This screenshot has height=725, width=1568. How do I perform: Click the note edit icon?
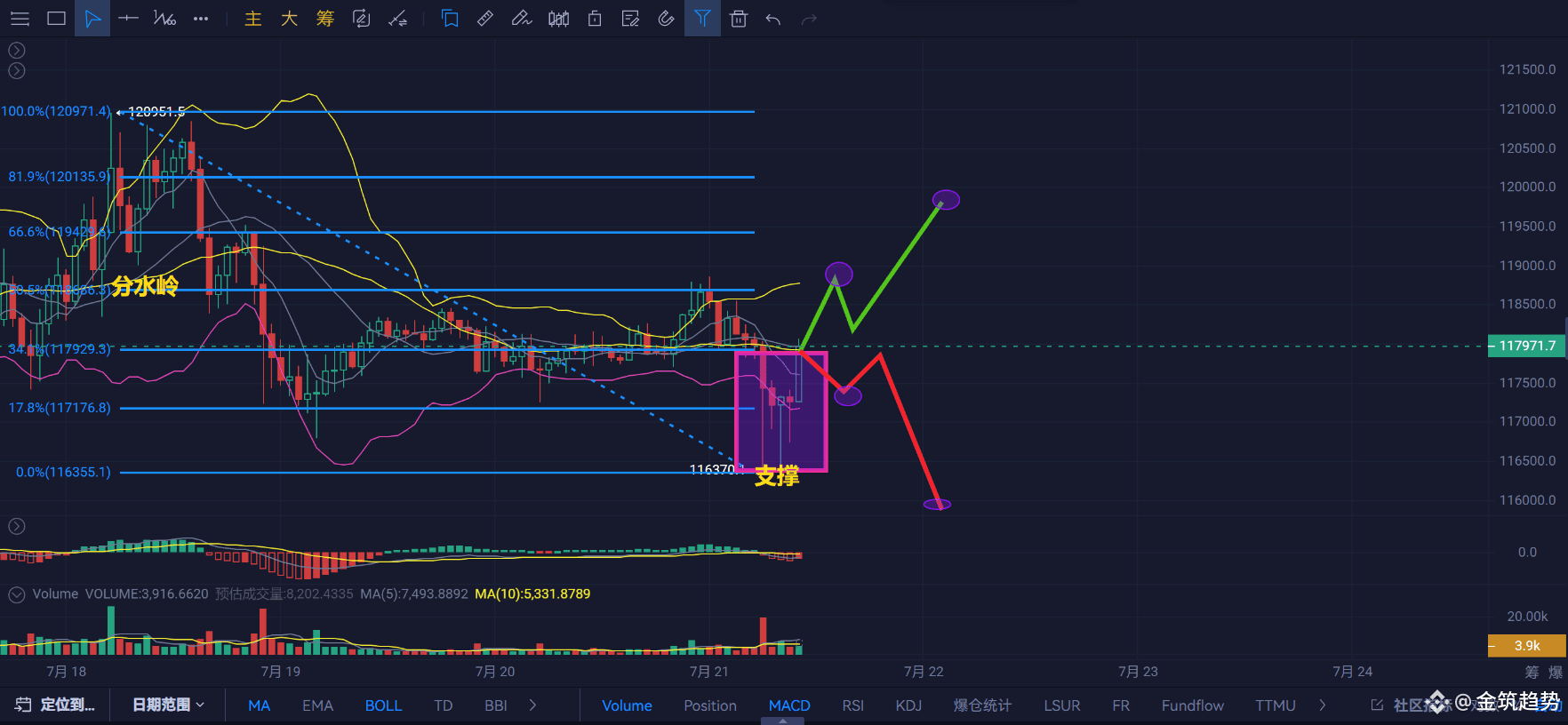click(x=630, y=19)
